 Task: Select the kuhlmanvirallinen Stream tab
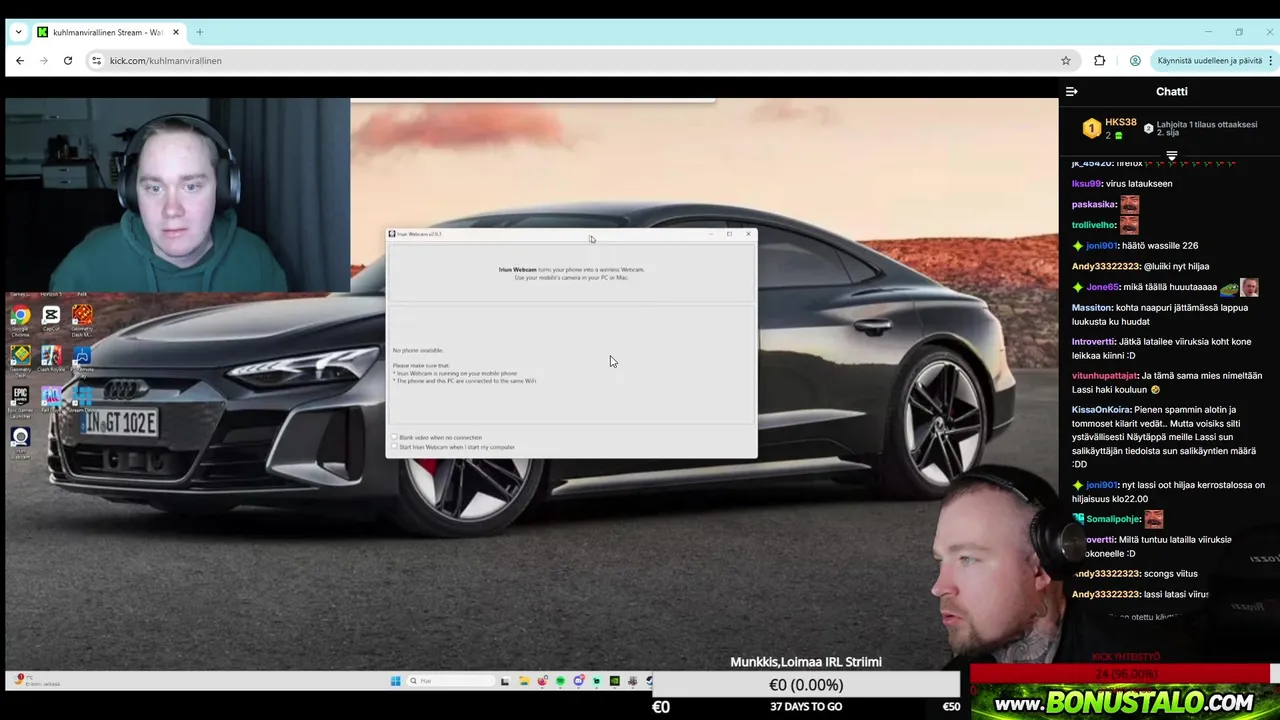click(x=108, y=32)
